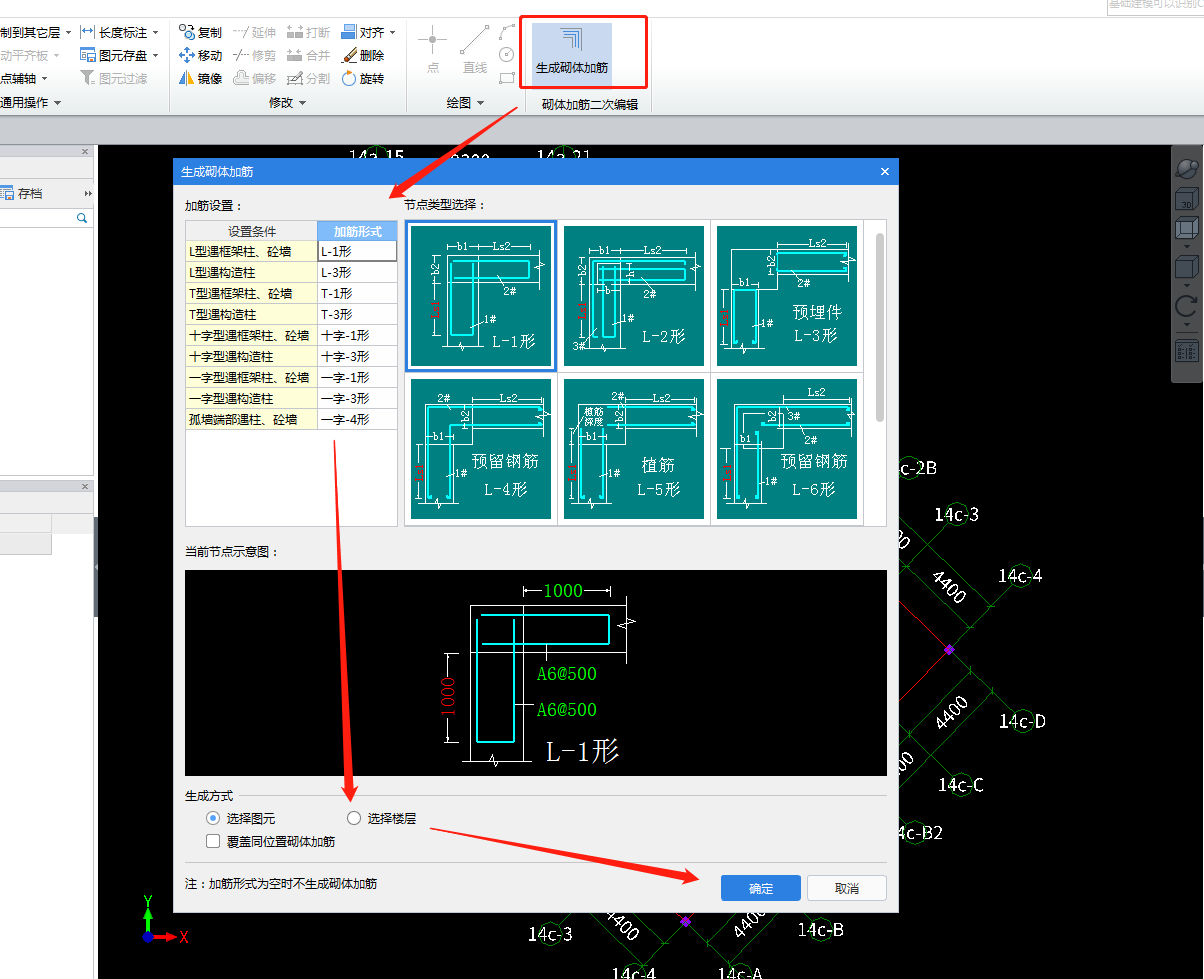Select the 复制 (copy) tool

pyautogui.click(x=200, y=33)
